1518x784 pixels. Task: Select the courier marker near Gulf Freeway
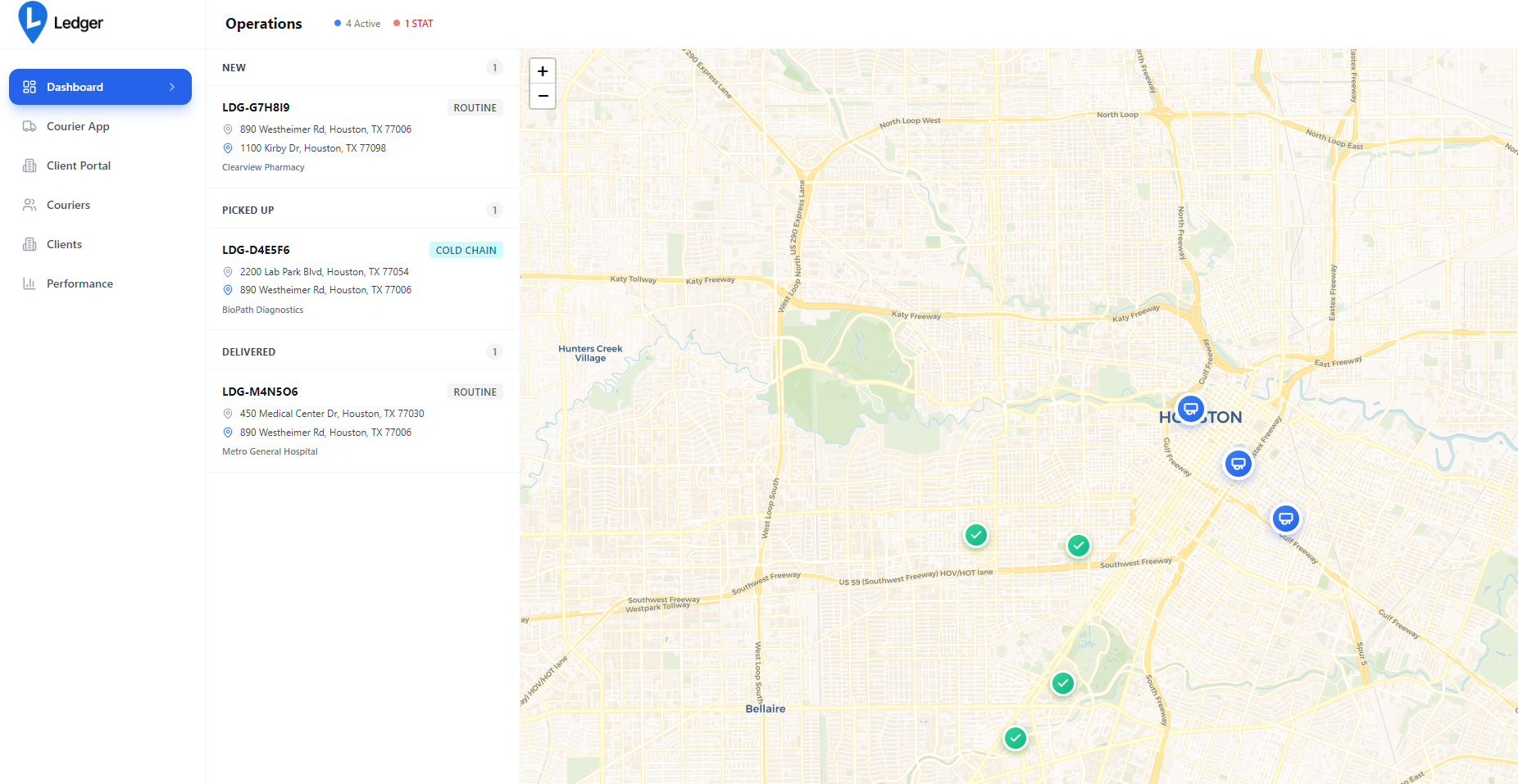(1285, 519)
